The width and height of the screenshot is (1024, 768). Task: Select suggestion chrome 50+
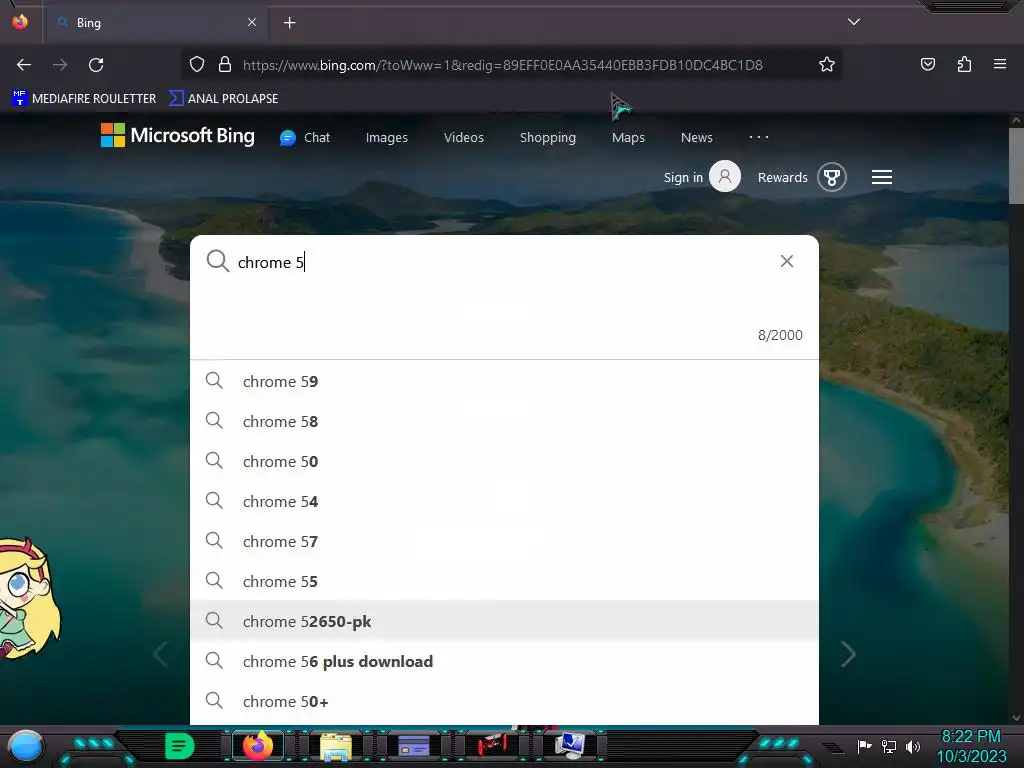[x=504, y=701]
